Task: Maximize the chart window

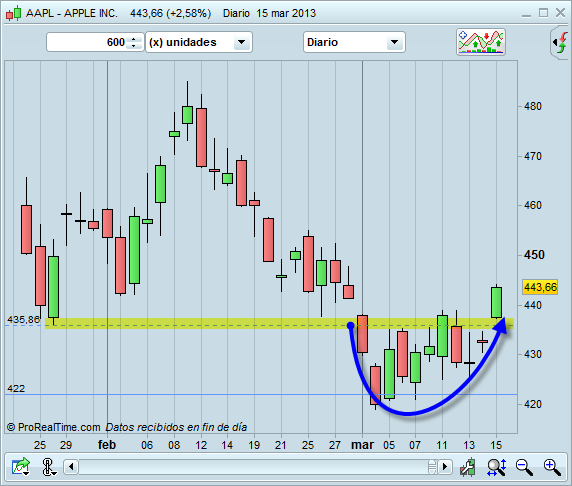Action: (x=543, y=13)
